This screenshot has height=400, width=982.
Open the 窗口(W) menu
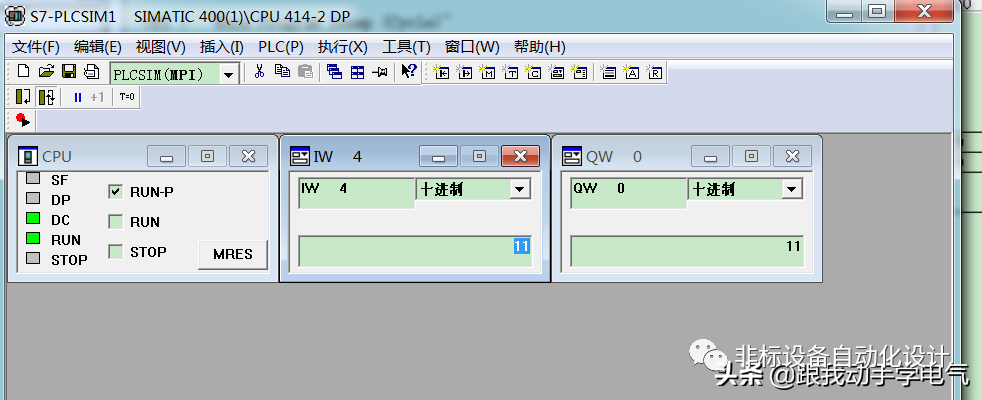point(472,47)
